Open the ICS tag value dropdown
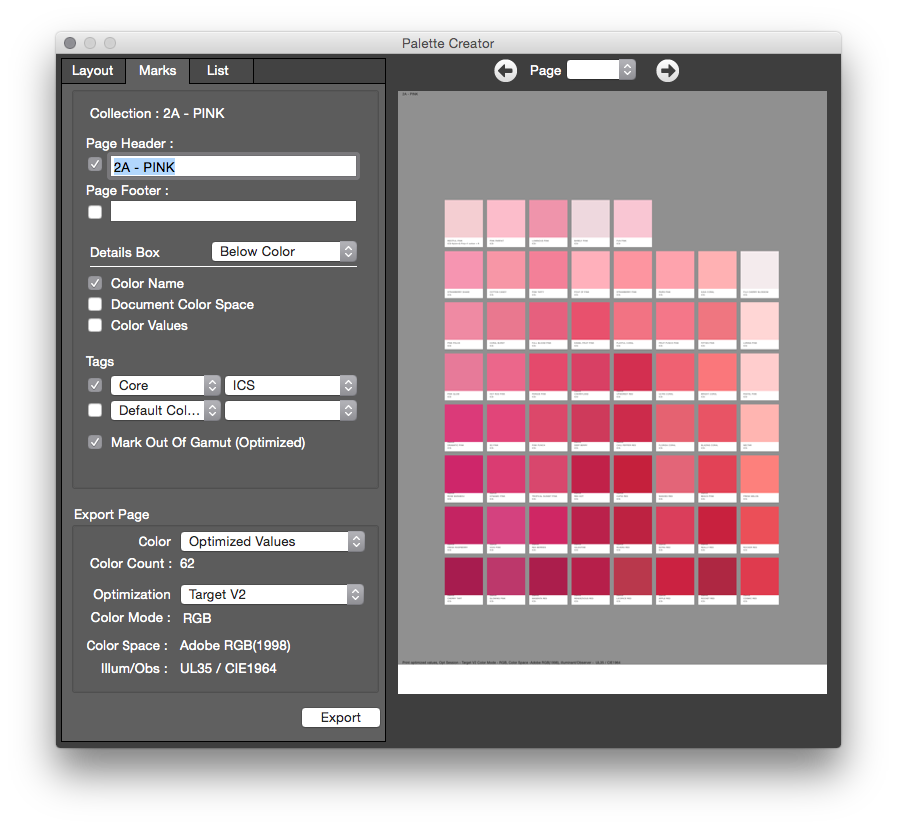This screenshot has height=828, width=897. pos(291,386)
